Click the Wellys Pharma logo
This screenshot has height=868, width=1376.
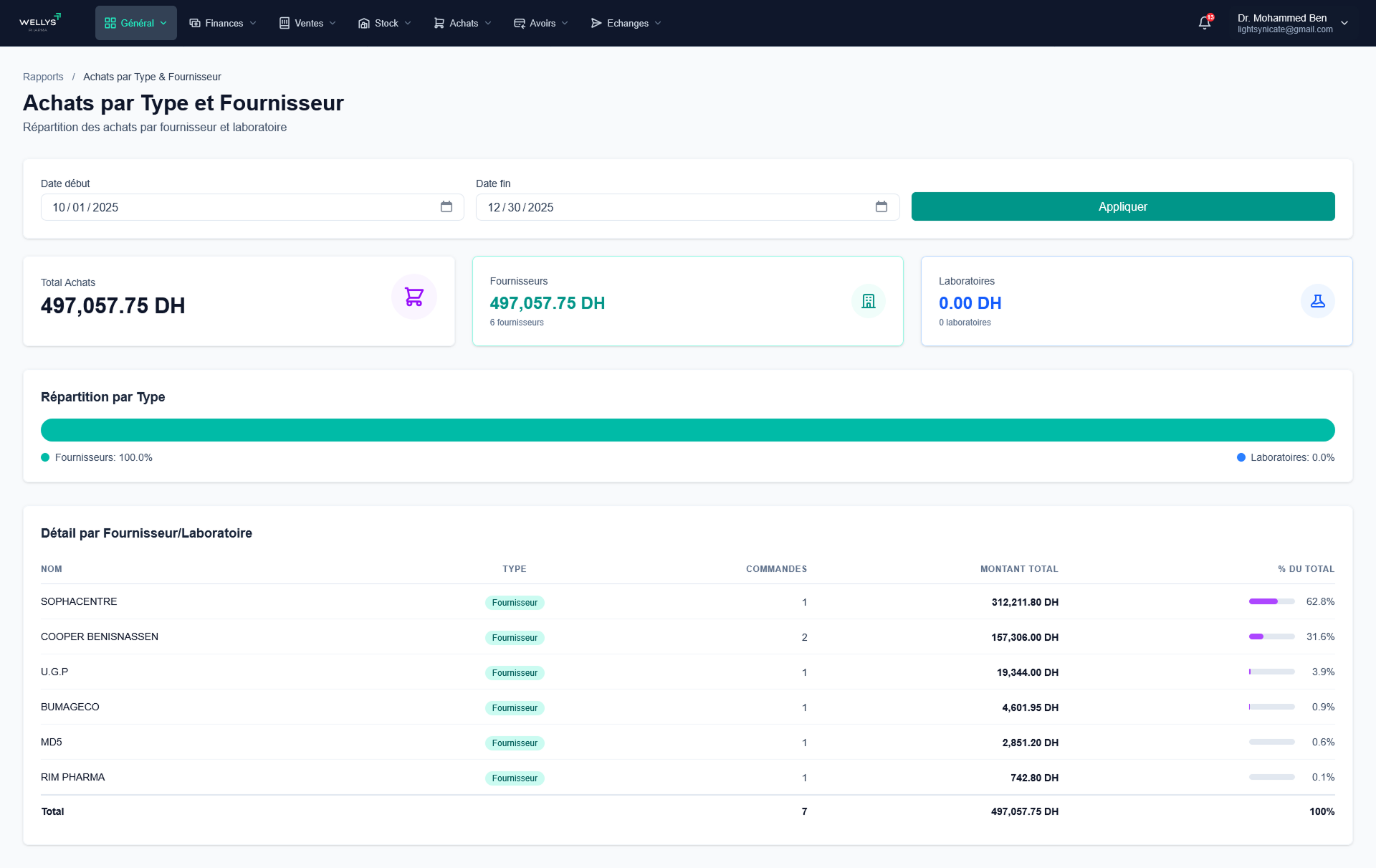coord(40,23)
